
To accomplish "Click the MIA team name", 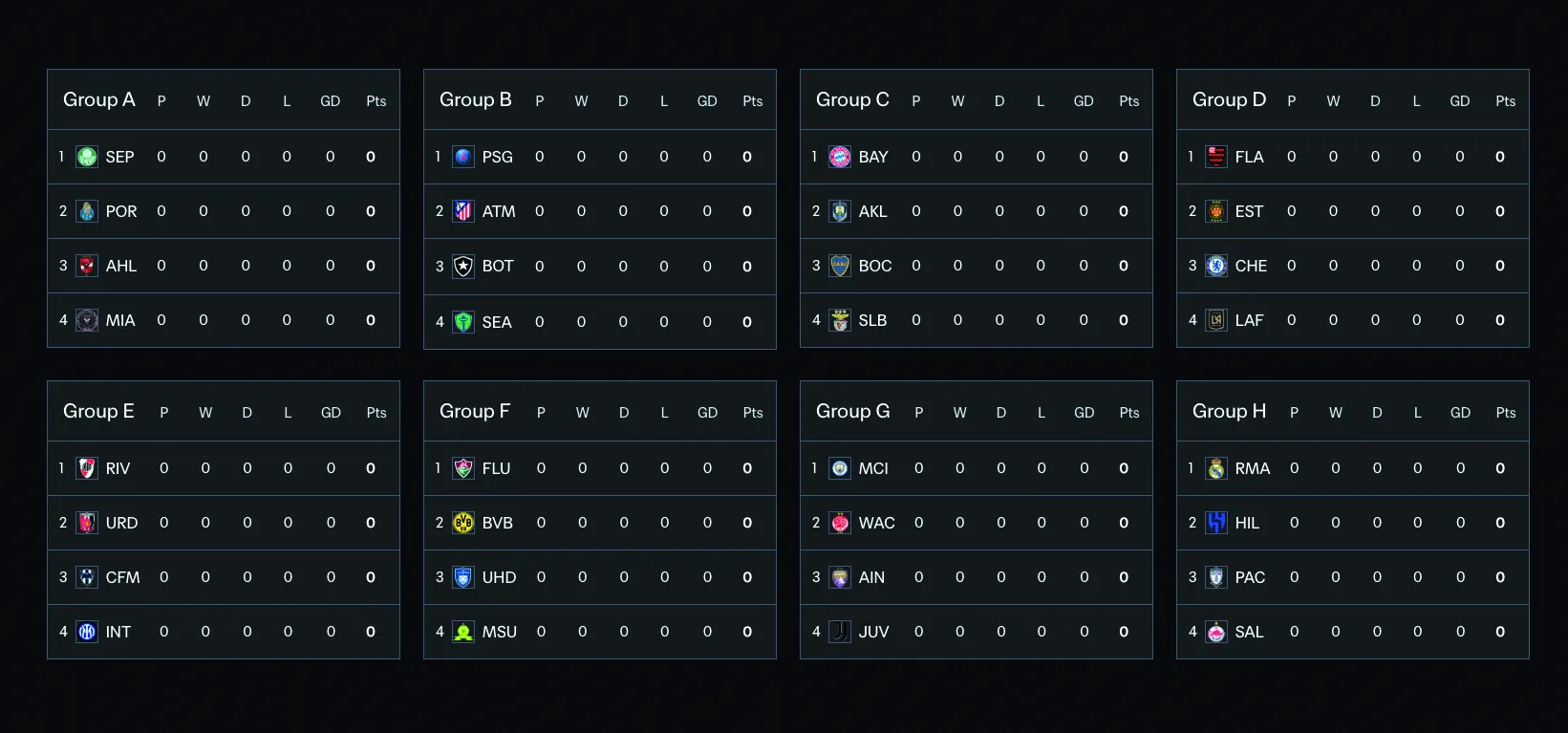I will (x=120, y=320).
